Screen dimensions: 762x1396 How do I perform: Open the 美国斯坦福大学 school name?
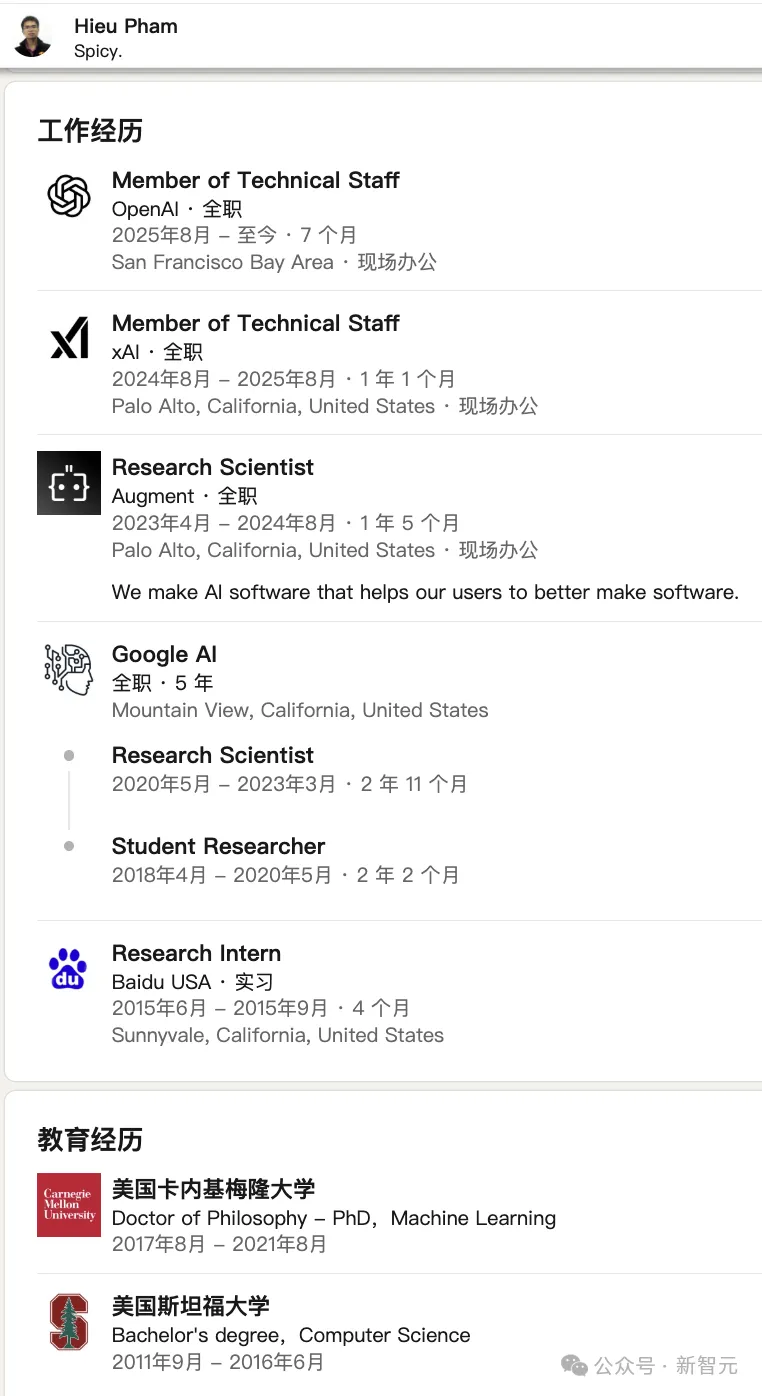(x=190, y=1306)
